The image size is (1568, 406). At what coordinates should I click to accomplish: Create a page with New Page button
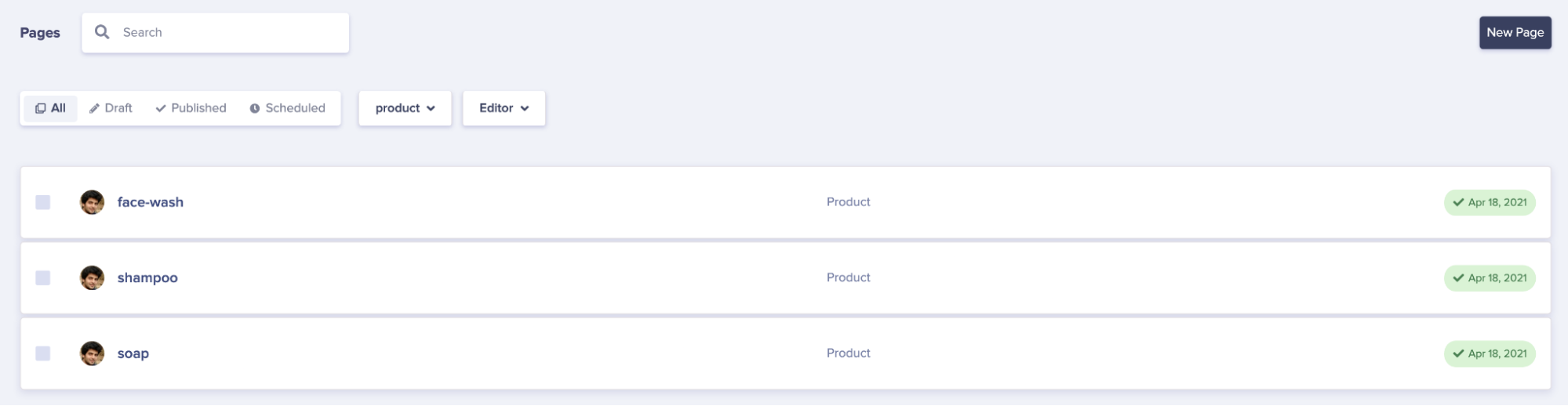(x=1515, y=33)
